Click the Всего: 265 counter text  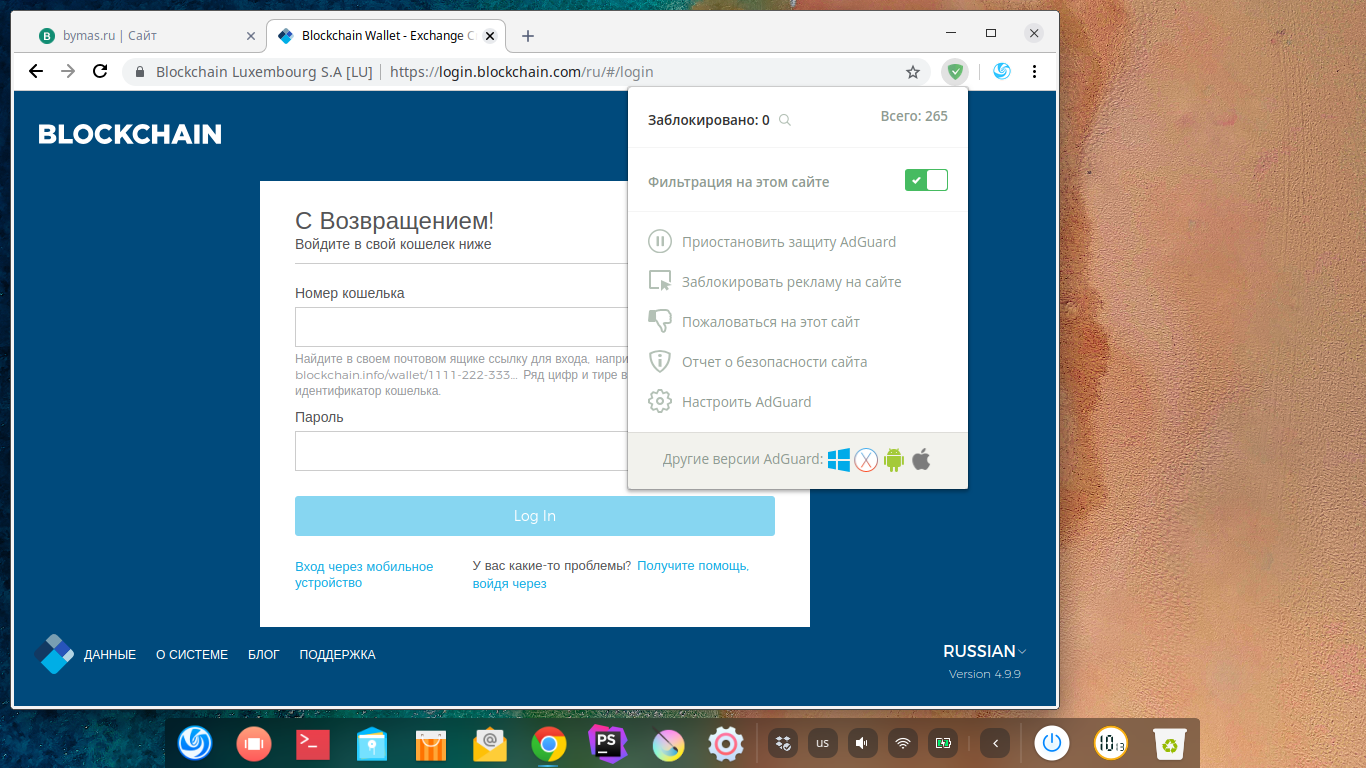click(x=914, y=116)
